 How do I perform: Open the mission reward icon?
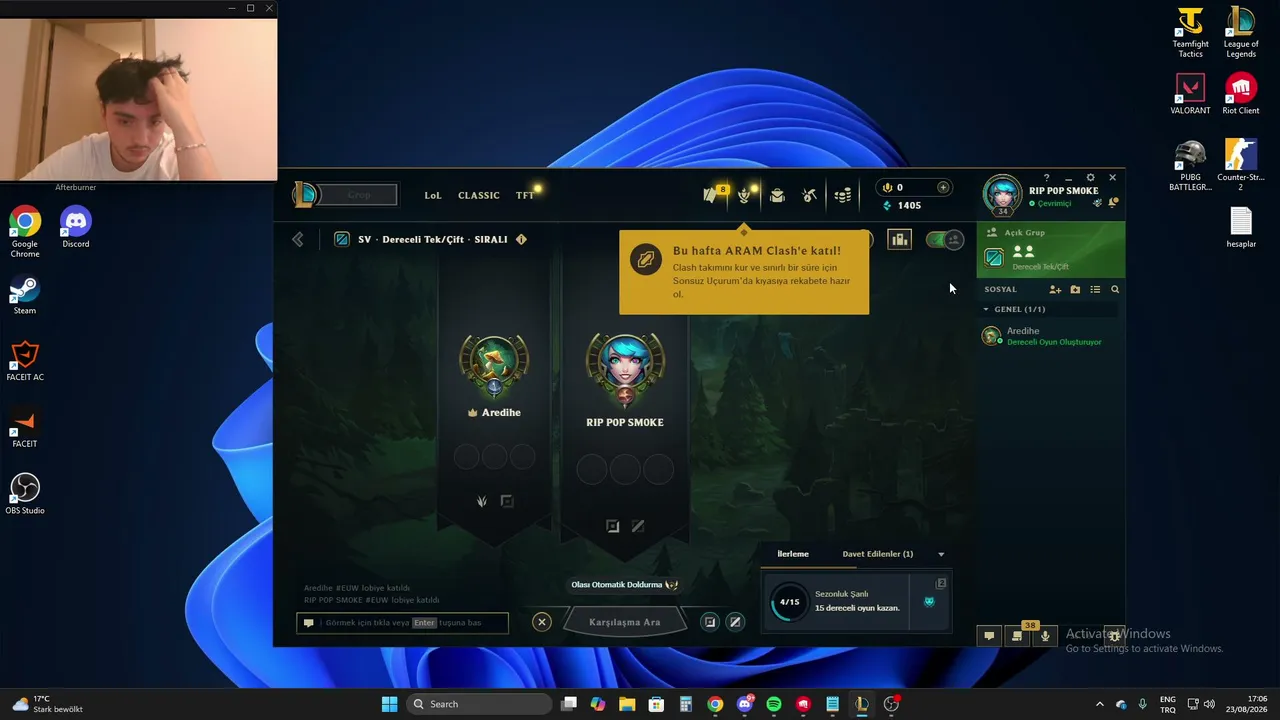[929, 602]
